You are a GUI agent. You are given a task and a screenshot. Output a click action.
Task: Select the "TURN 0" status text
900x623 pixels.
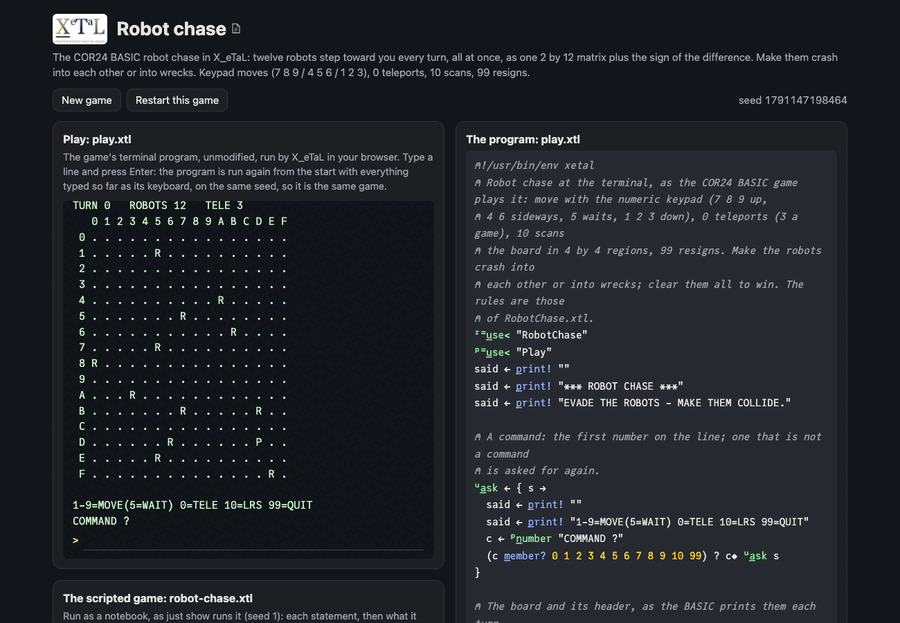coord(91,206)
